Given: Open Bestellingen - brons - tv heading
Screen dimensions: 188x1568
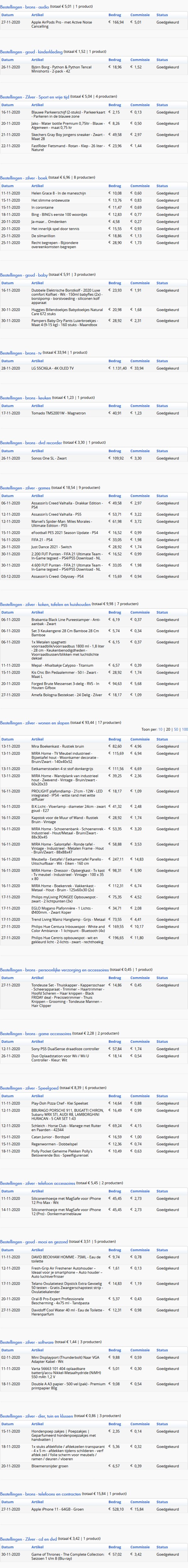Looking at the screenshot, I should (21, 353).
